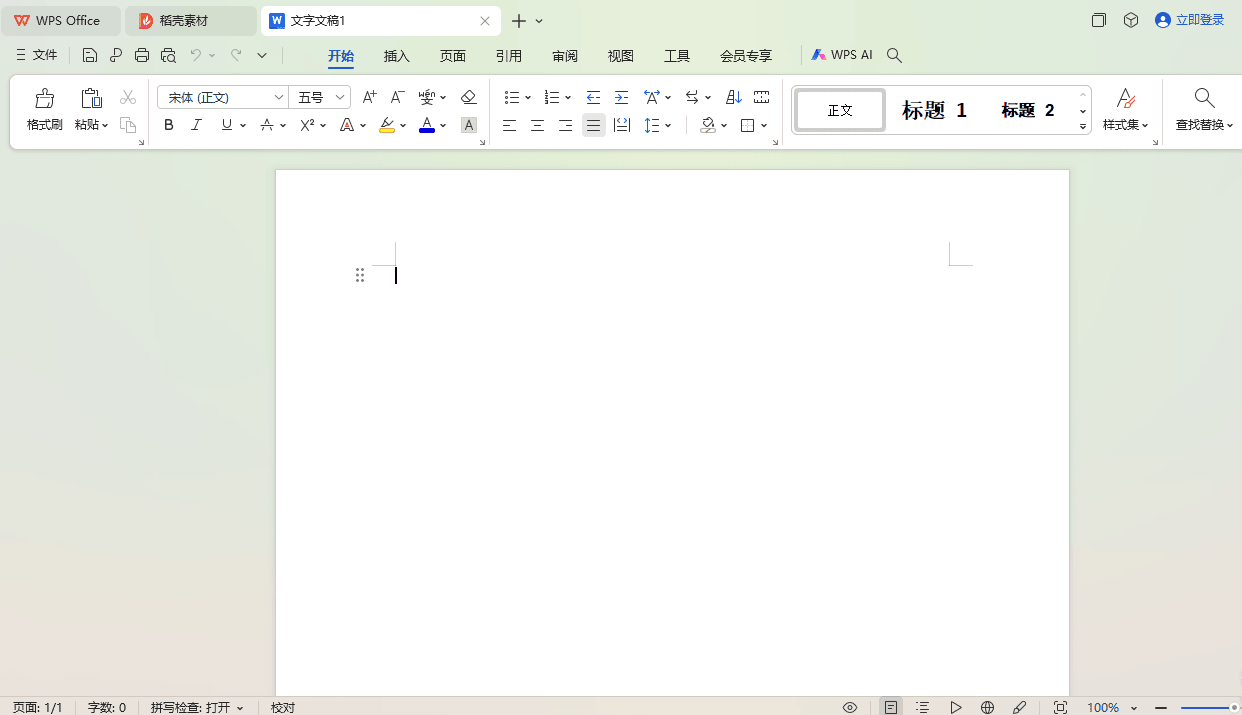Open Find and Replace (查找替换)
Viewport: 1242px width, 715px height.
tap(1204, 109)
